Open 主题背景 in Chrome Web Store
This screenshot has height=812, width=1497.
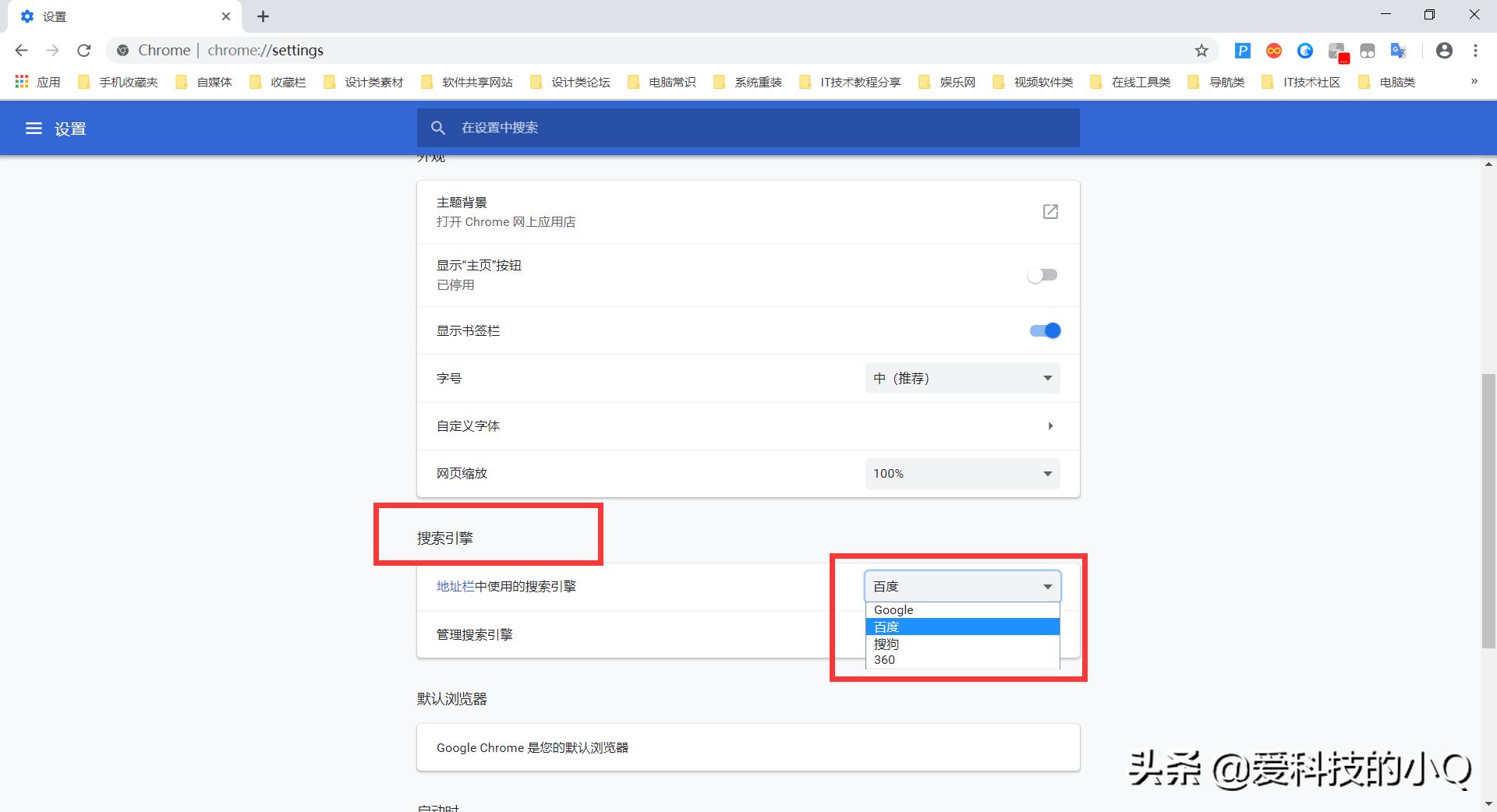click(1050, 211)
